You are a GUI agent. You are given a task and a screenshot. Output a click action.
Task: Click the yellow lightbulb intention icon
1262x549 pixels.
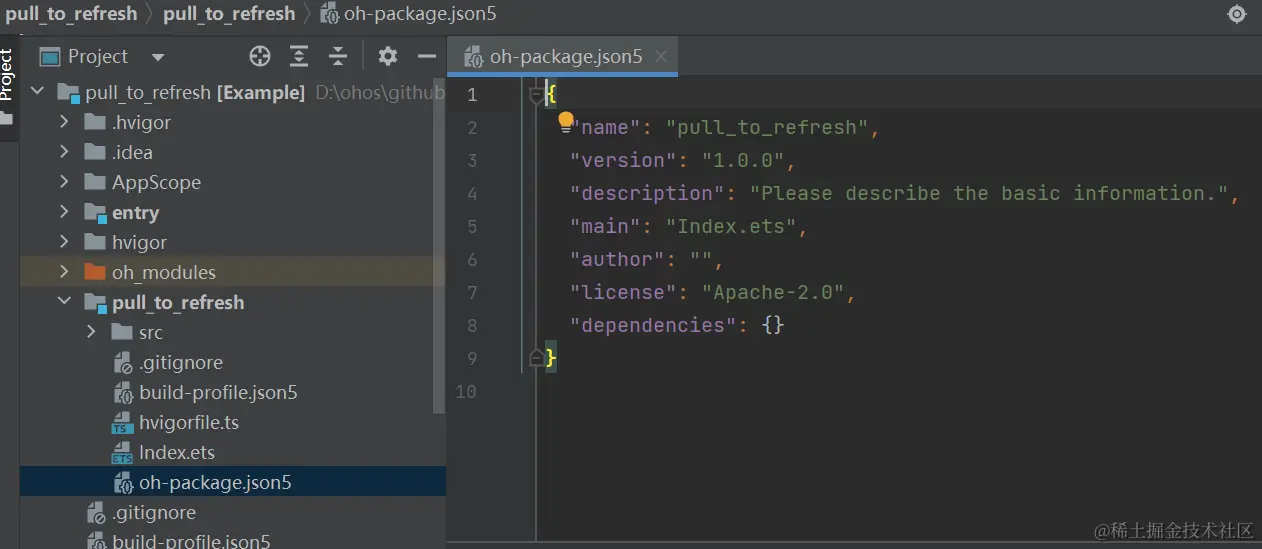566,121
